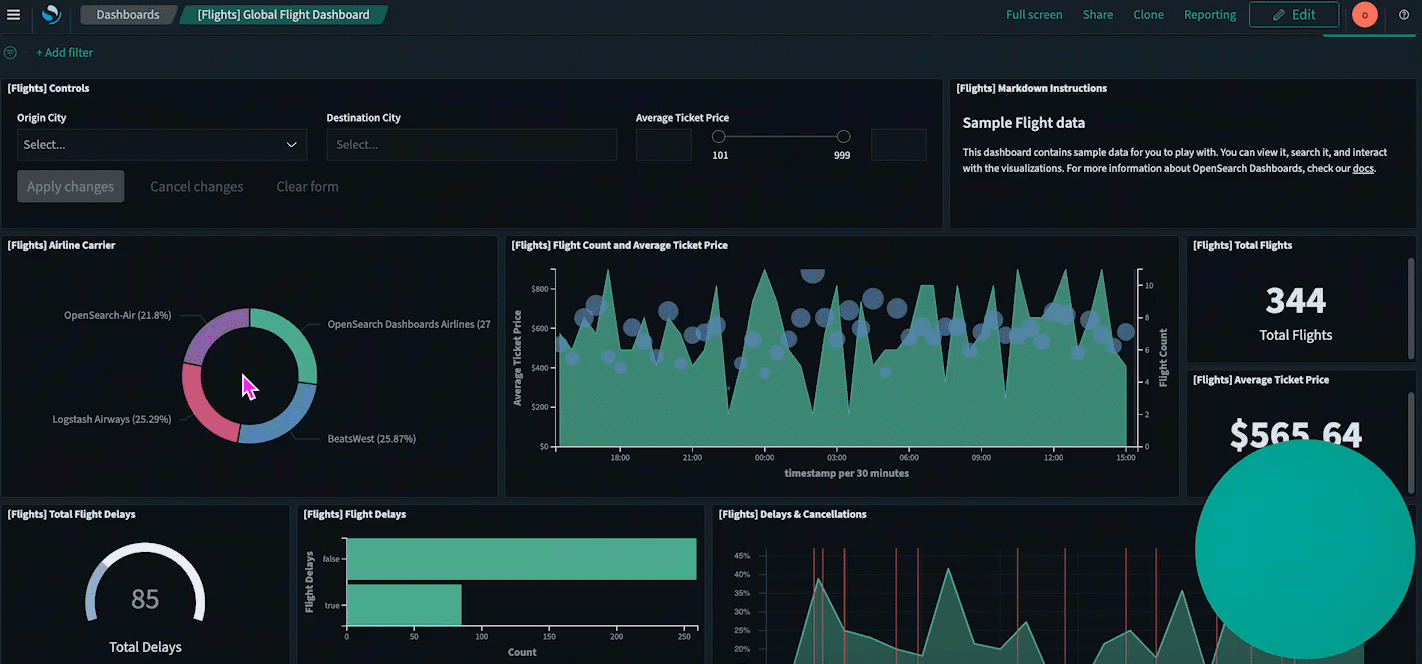
Task: Click the filter options icon beside Add filter
Action: pos(11,53)
